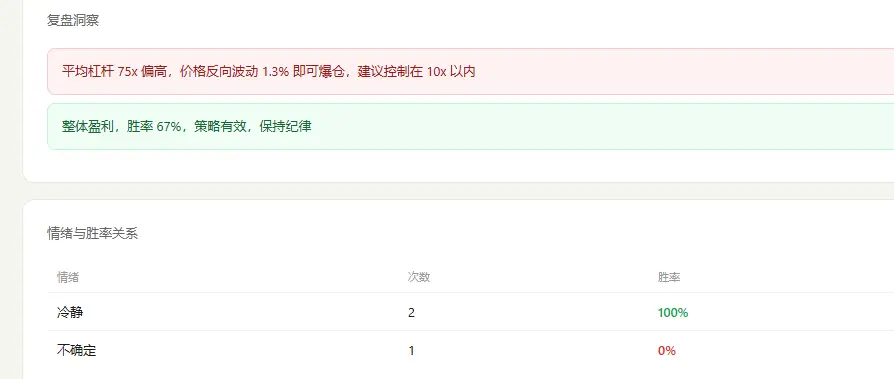The width and height of the screenshot is (894, 379).
Task: Click the count 1 for 不确定
Action: tap(411, 351)
